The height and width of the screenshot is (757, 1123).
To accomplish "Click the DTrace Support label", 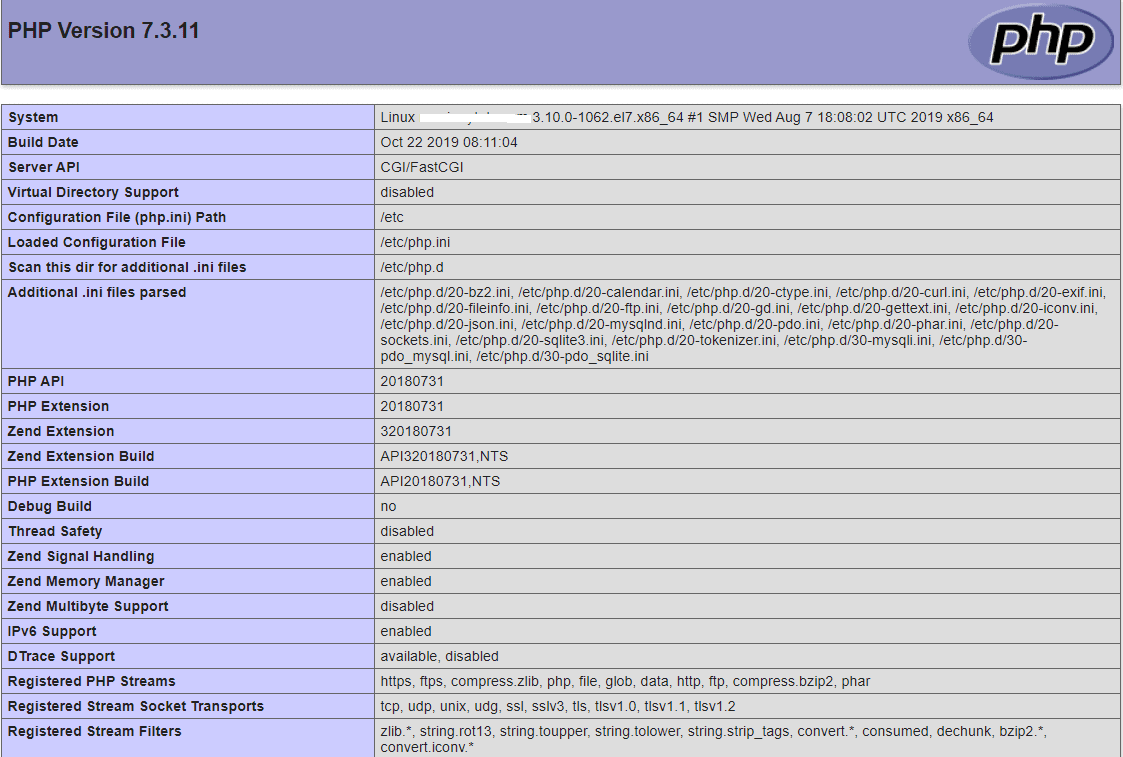I will click(62, 657).
